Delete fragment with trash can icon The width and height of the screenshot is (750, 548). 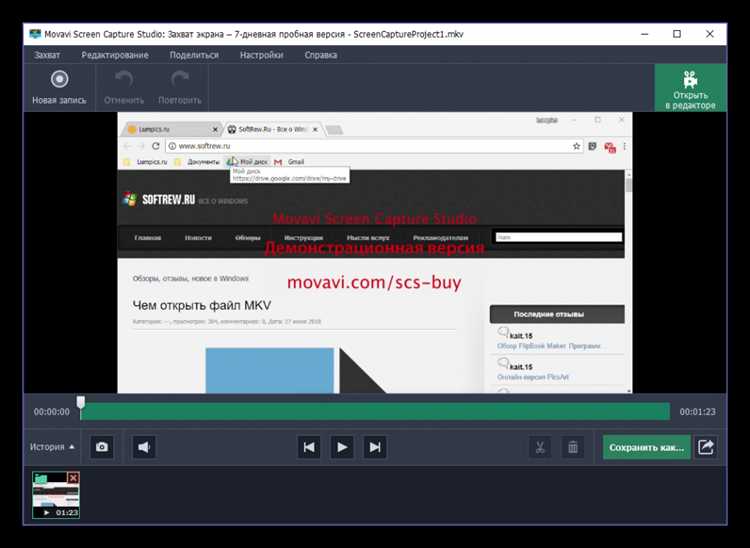573,447
